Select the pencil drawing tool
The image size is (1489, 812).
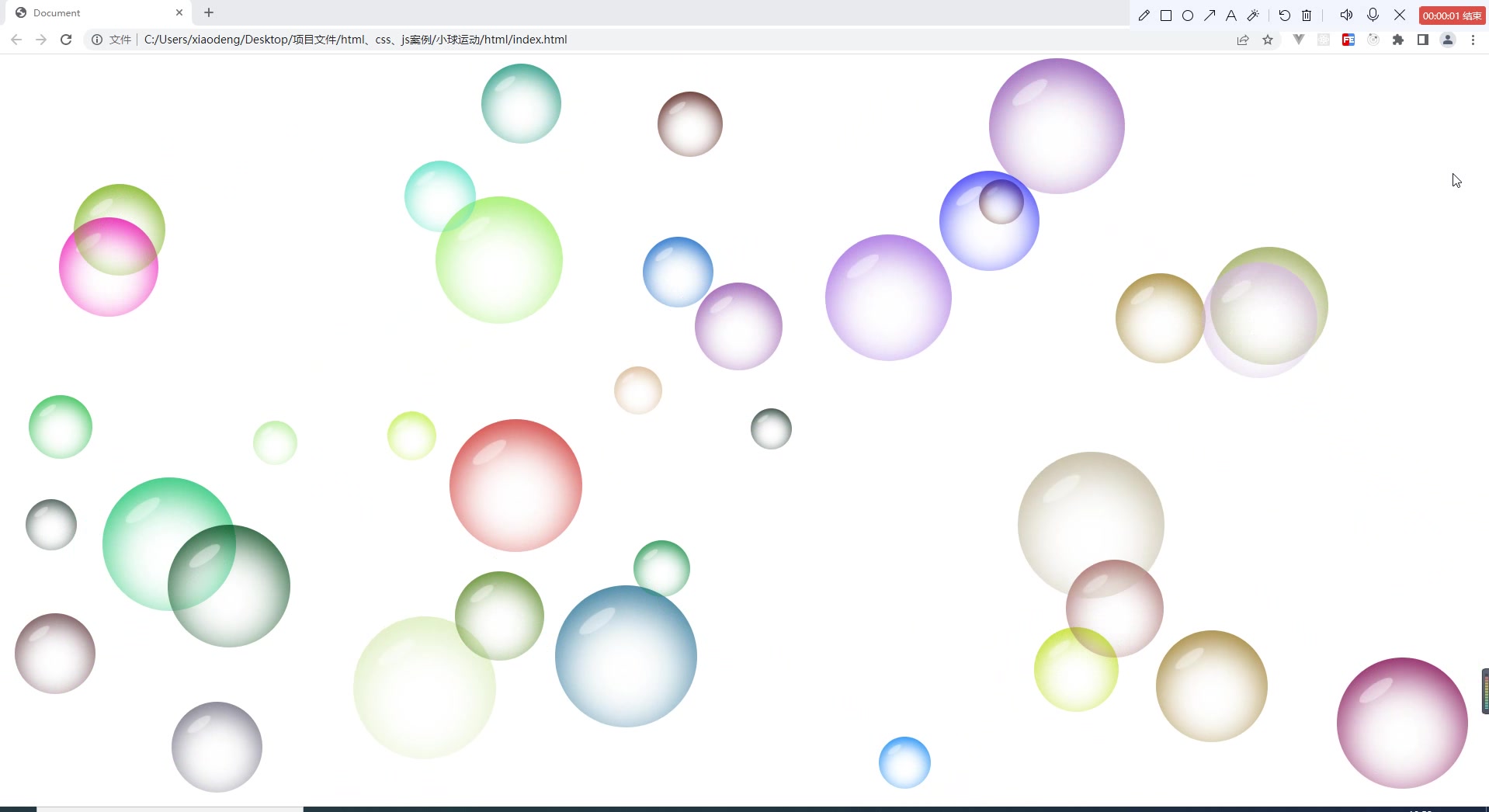click(x=1144, y=16)
